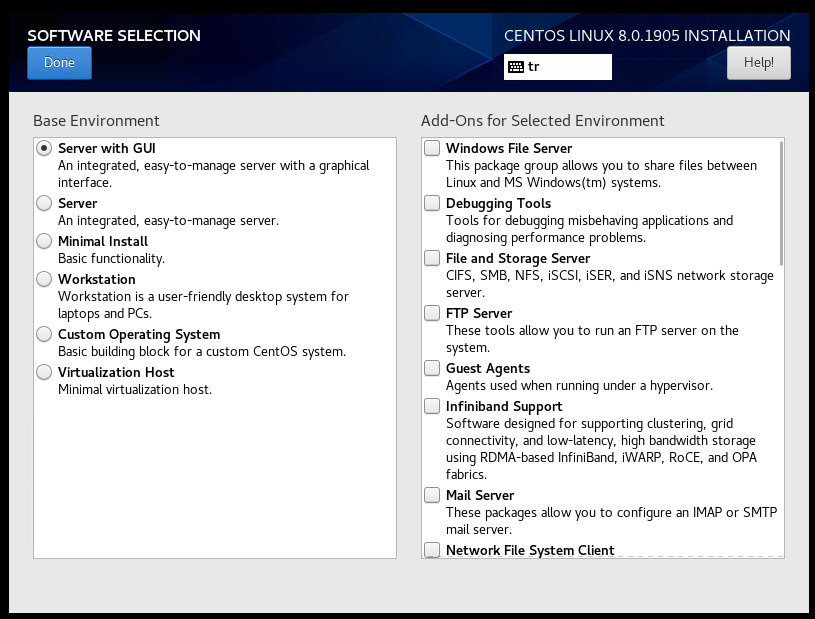Click the Base Environment heading
This screenshot has height=619, width=815.
(96, 121)
